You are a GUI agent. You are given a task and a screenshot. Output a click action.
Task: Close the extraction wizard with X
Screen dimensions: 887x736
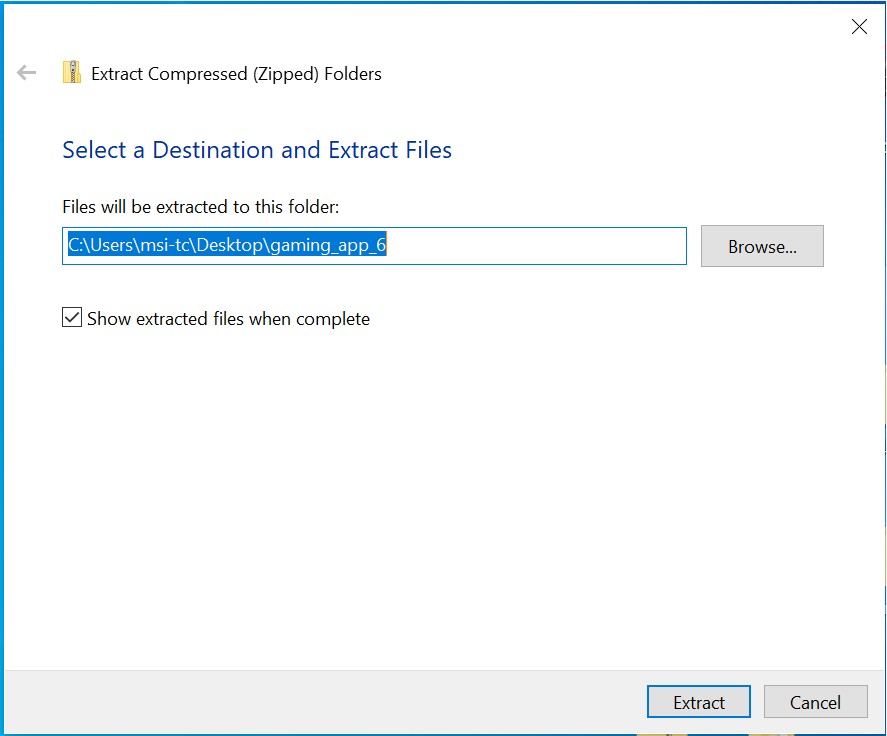859,26
